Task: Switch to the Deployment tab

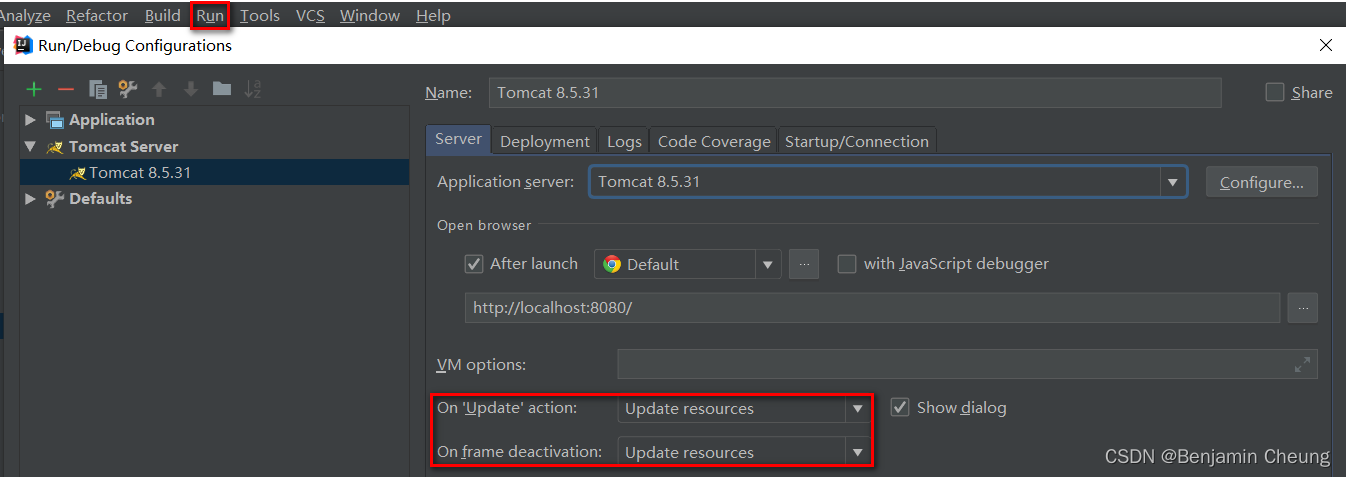Action: tap(545, 141)
